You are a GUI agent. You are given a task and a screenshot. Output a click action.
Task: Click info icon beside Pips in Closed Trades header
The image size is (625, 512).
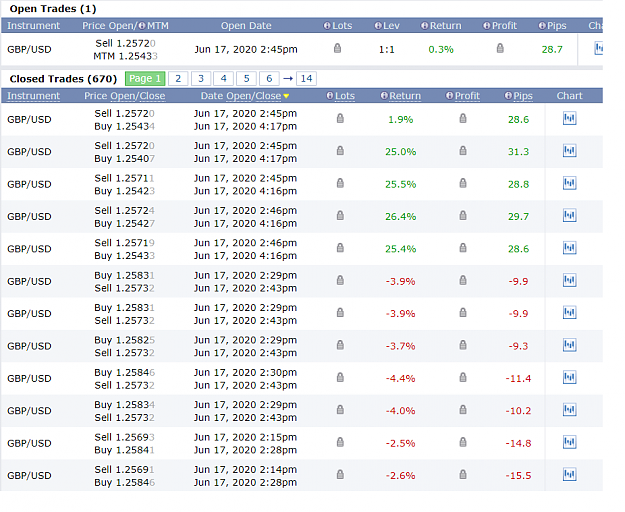[x=508, y=96]
